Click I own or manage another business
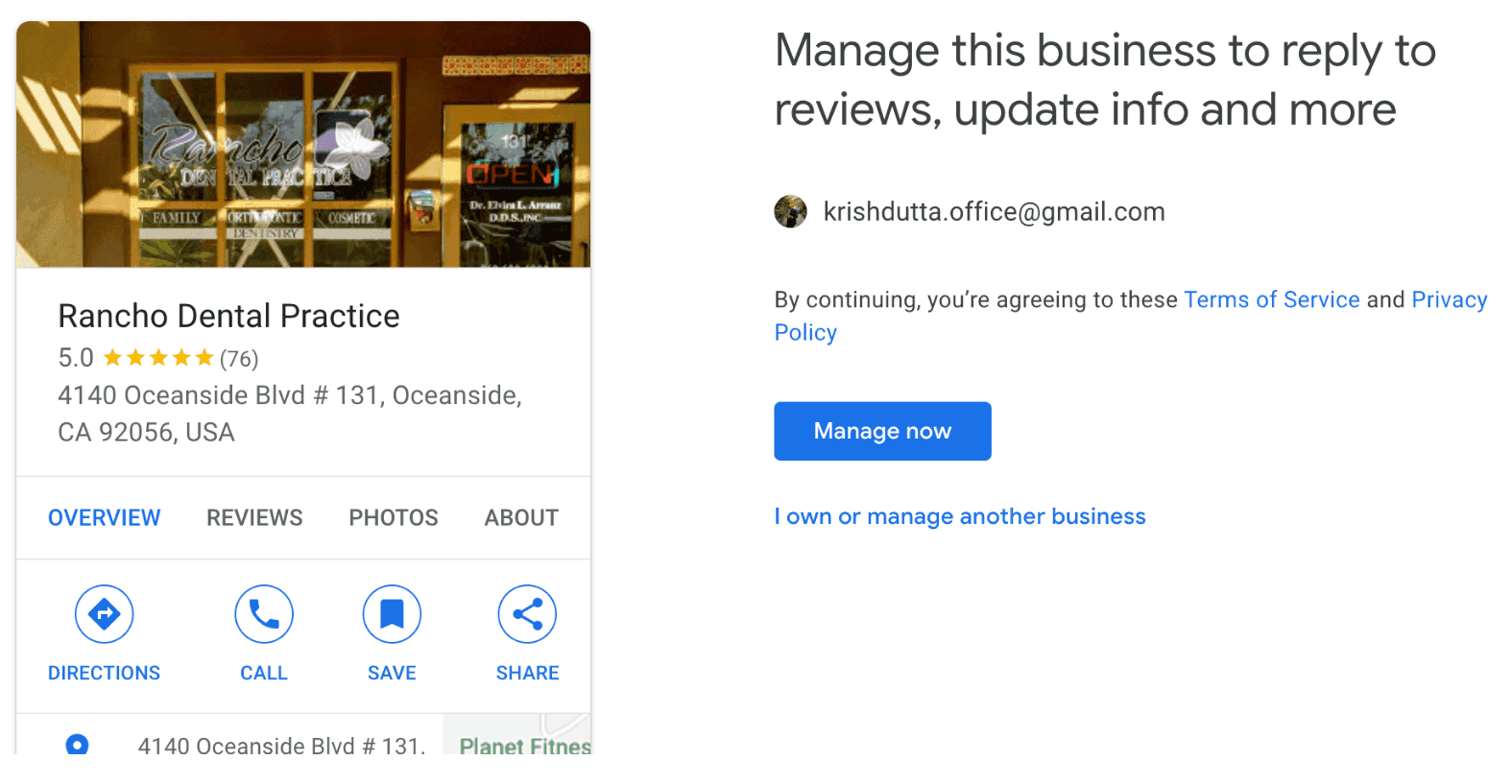This screenshot has width=1512, height=784. pos(960,516)
